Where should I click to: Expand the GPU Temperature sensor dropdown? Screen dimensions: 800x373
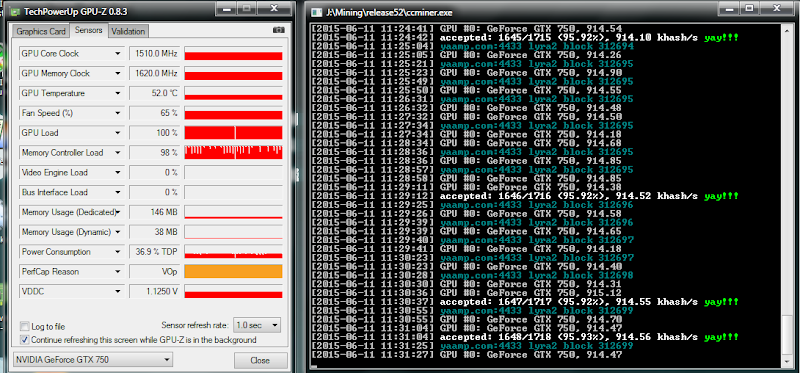[x=118, y=93]
